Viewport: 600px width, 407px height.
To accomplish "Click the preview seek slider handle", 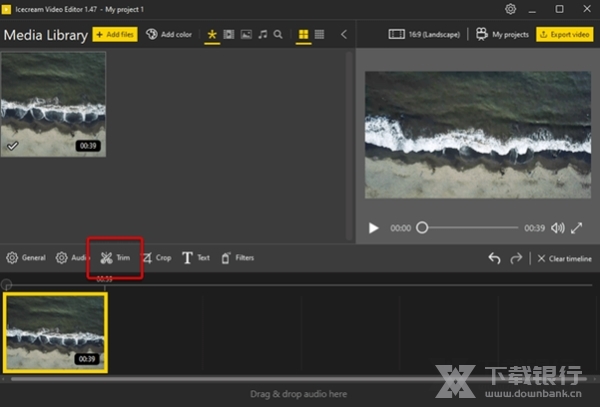I will 422,228.
